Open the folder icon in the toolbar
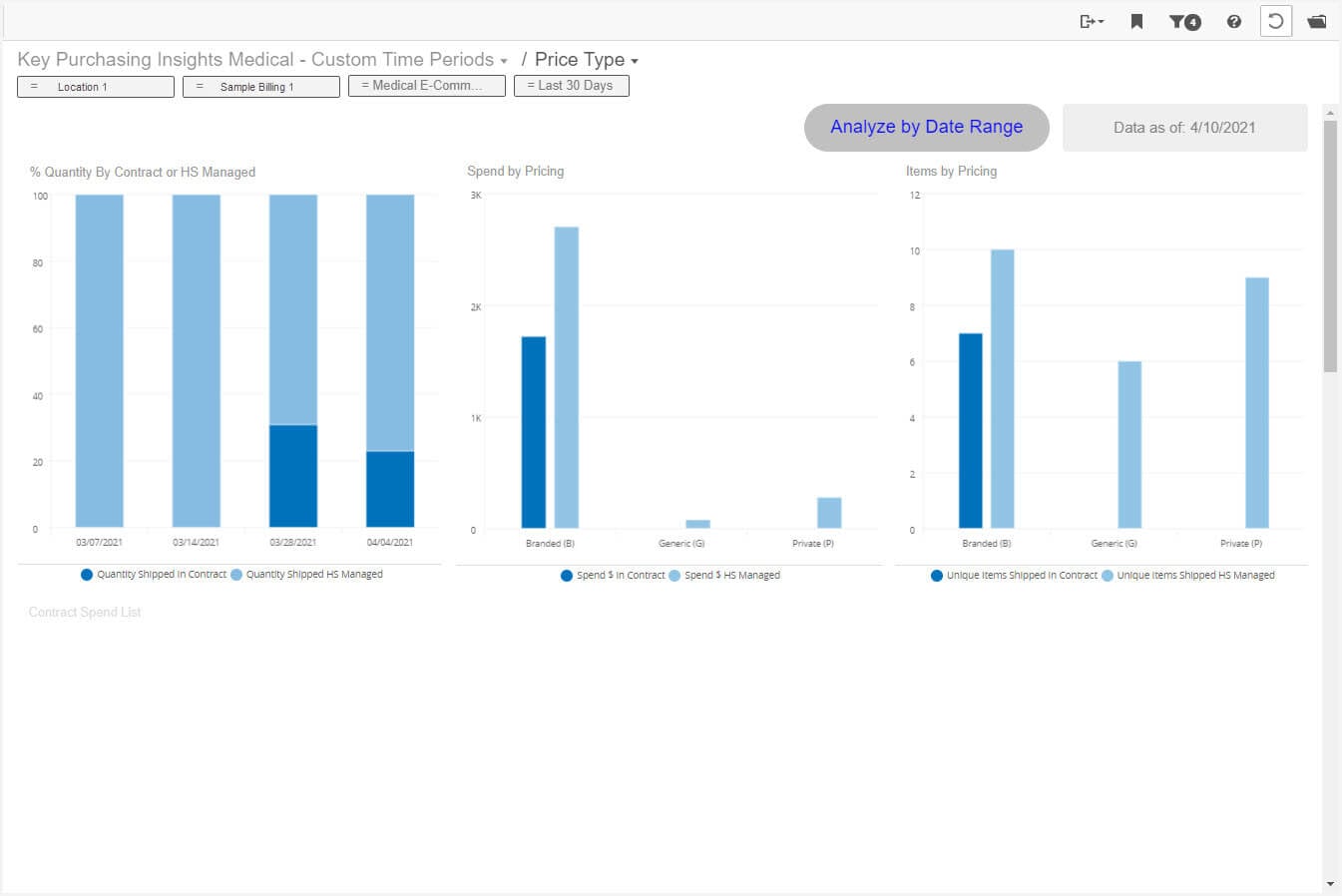This screenshot has height=896, width=1342. (1317, 21)
